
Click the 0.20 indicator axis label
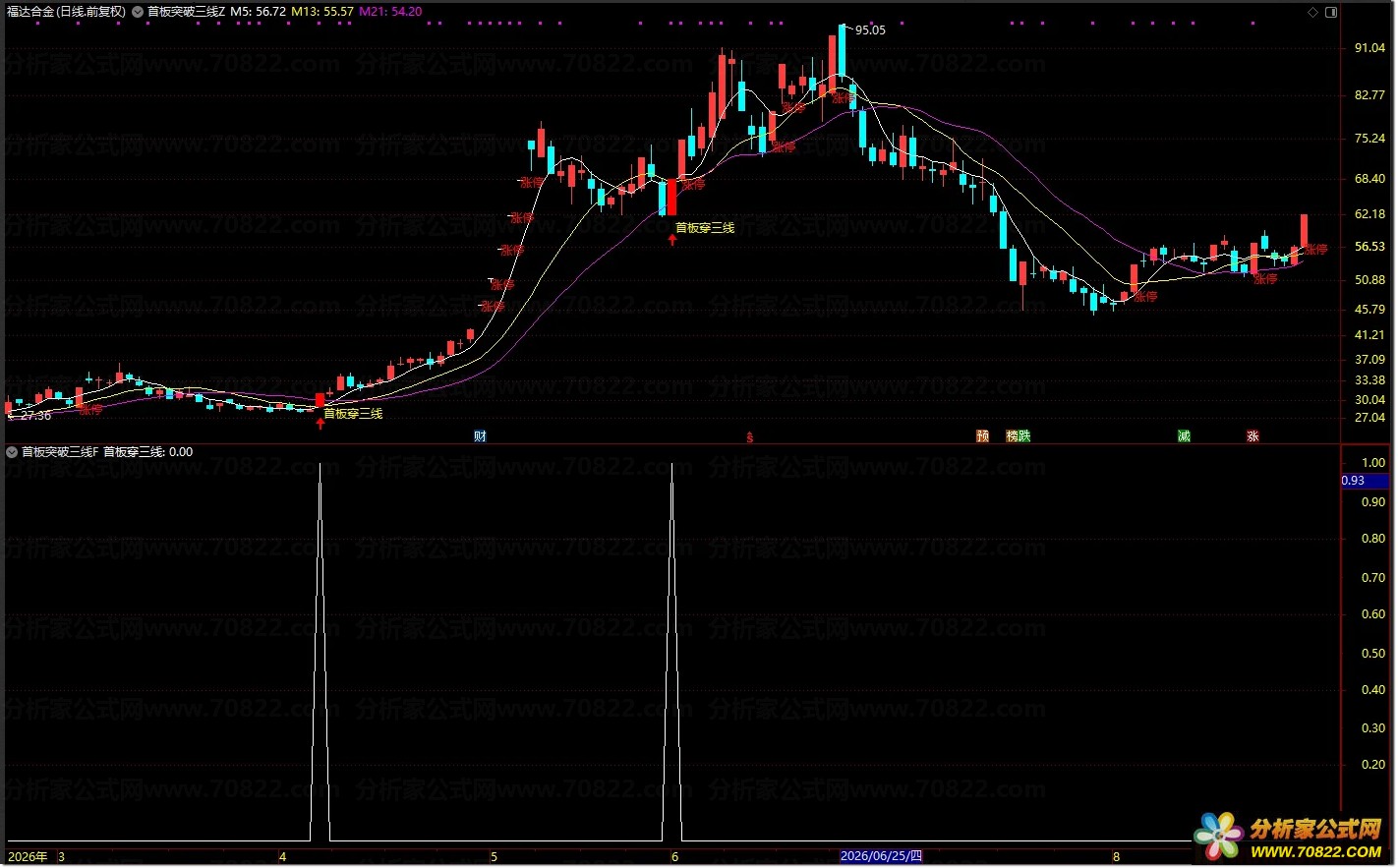click(x=1373, y=765)
